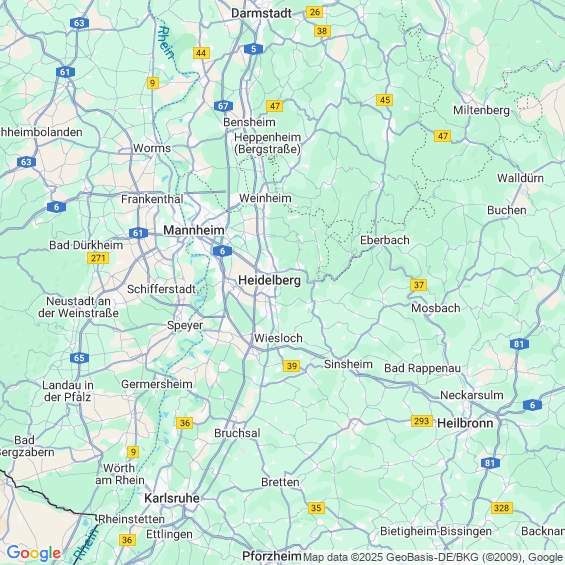Click the Speyer town label

(185, 325)
